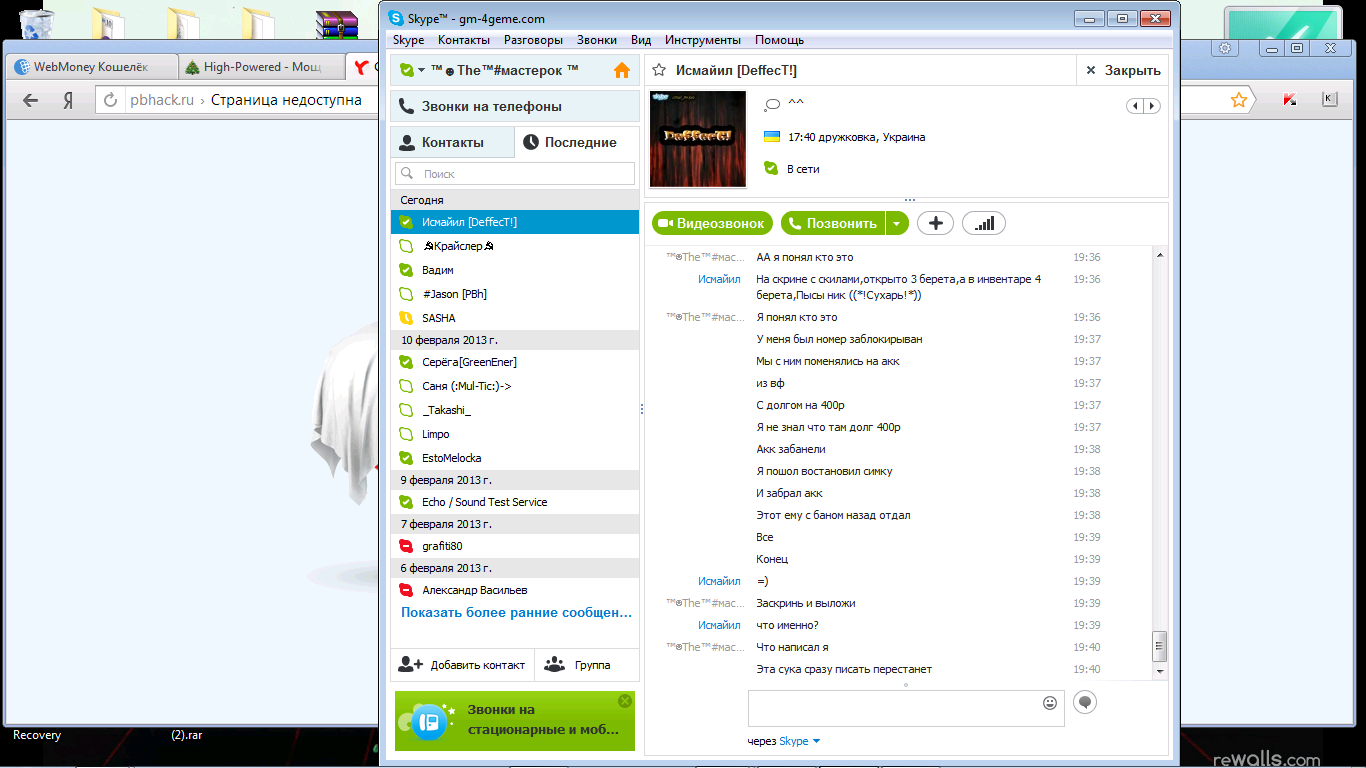Start a video call with Видеозвонок button
The height and width of the screenshot is (768, 1366).
point(713,223)
